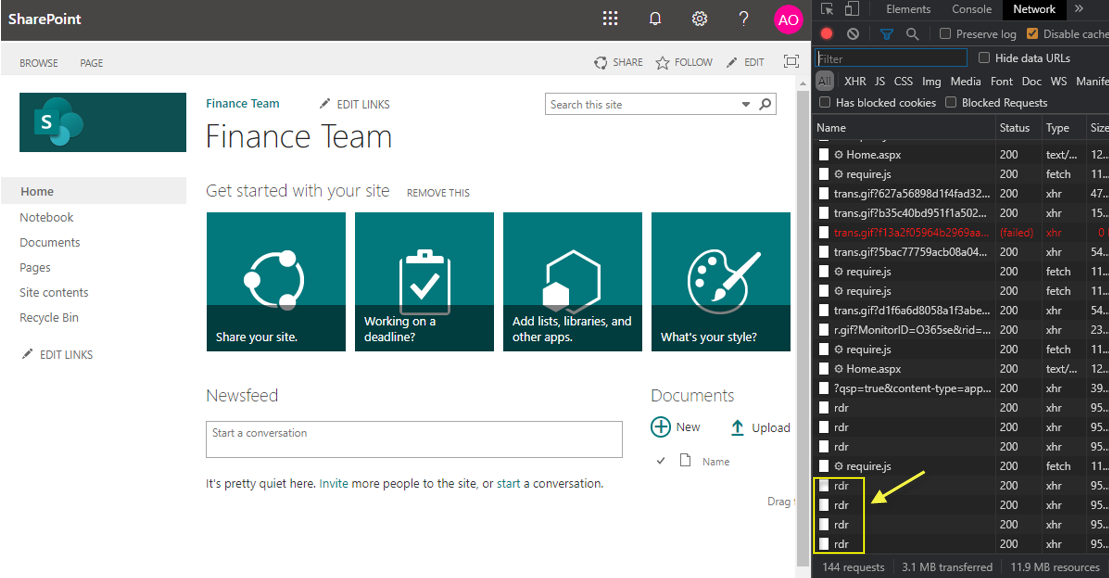Enable Has blocked cookies checkbox
Viewport: 1109px width, 578px height.
[x=825, y=103]
